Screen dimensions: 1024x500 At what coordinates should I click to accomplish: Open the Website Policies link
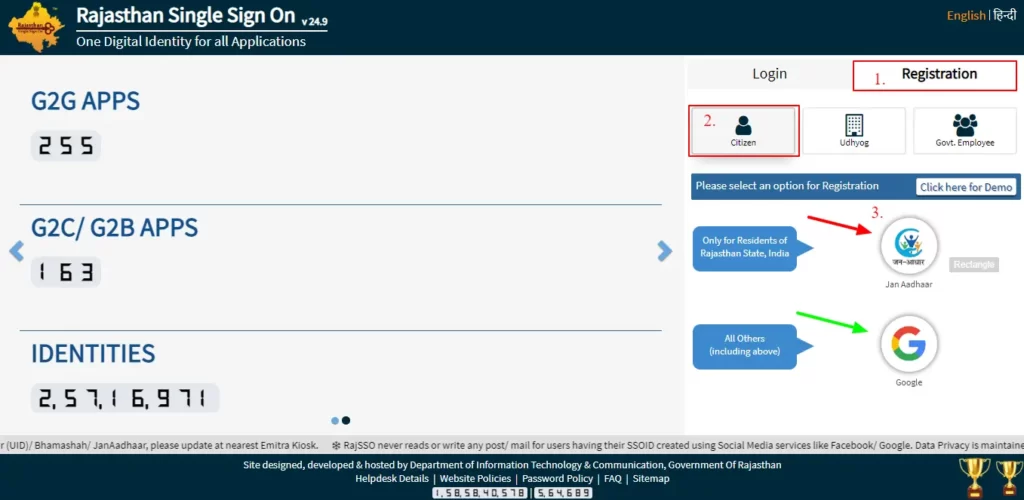tap(475, 478)
